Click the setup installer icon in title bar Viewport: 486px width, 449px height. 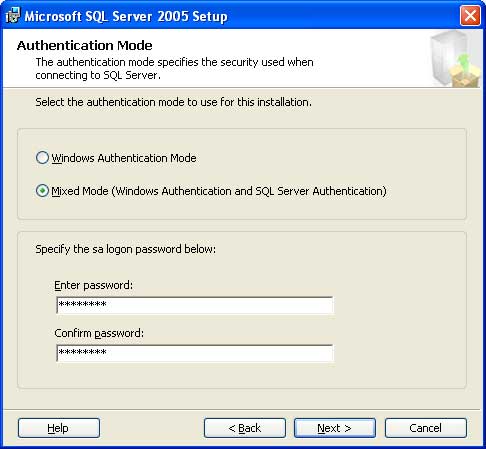click(13, 15)
